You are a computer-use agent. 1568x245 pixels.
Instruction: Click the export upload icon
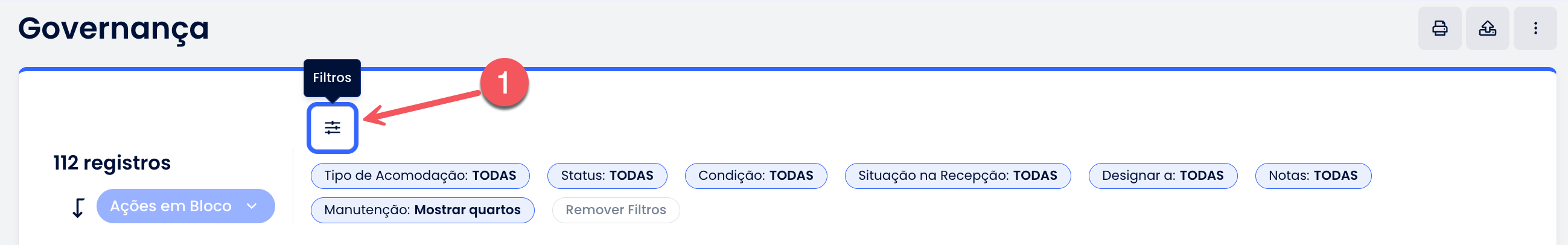(x=1488, y=28)
